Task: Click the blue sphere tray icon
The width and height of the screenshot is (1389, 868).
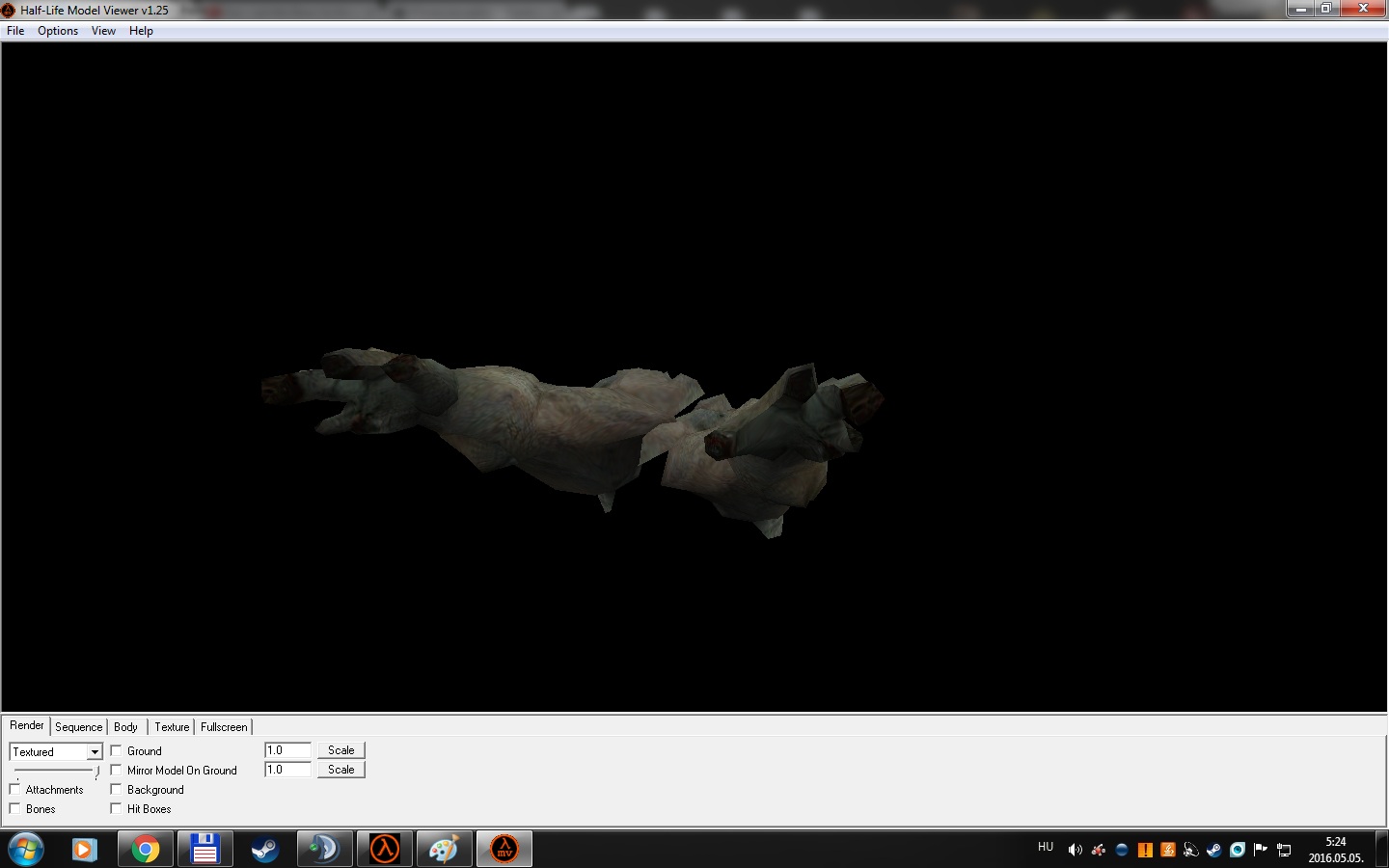Action: tap(1121, 850)
